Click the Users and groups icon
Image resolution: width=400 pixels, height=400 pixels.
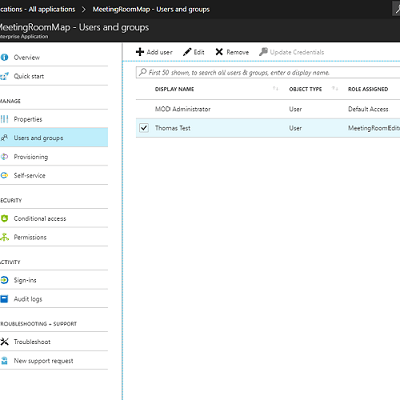(4, 138)
